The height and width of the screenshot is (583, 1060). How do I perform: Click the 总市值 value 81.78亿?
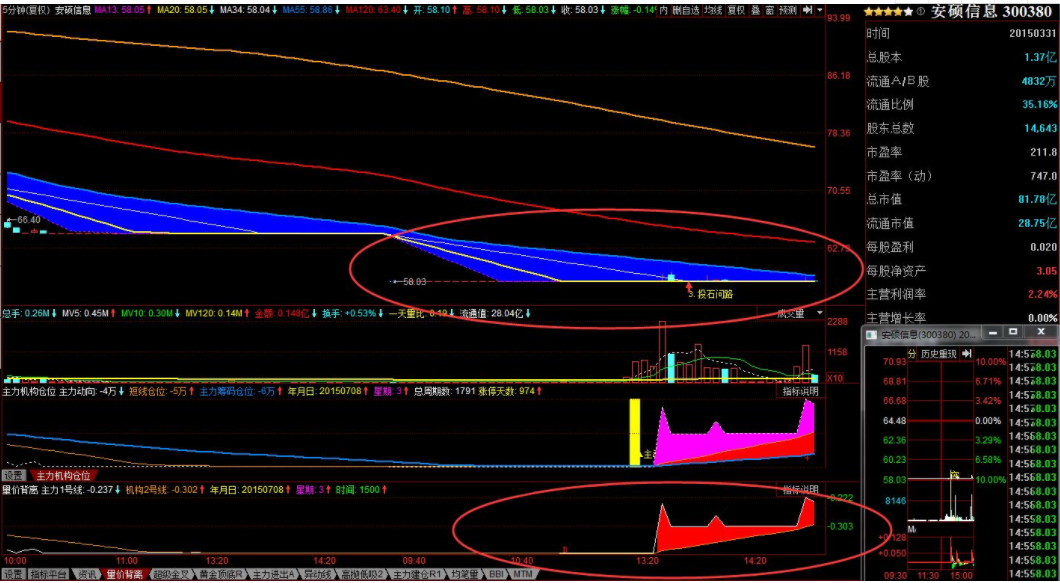[x=1038, y=200]
